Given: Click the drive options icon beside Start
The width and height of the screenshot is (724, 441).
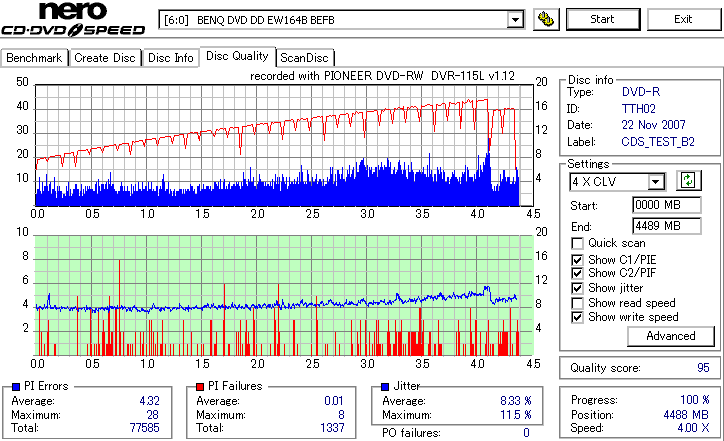Looking at the screenshot, I should [546, 19].
